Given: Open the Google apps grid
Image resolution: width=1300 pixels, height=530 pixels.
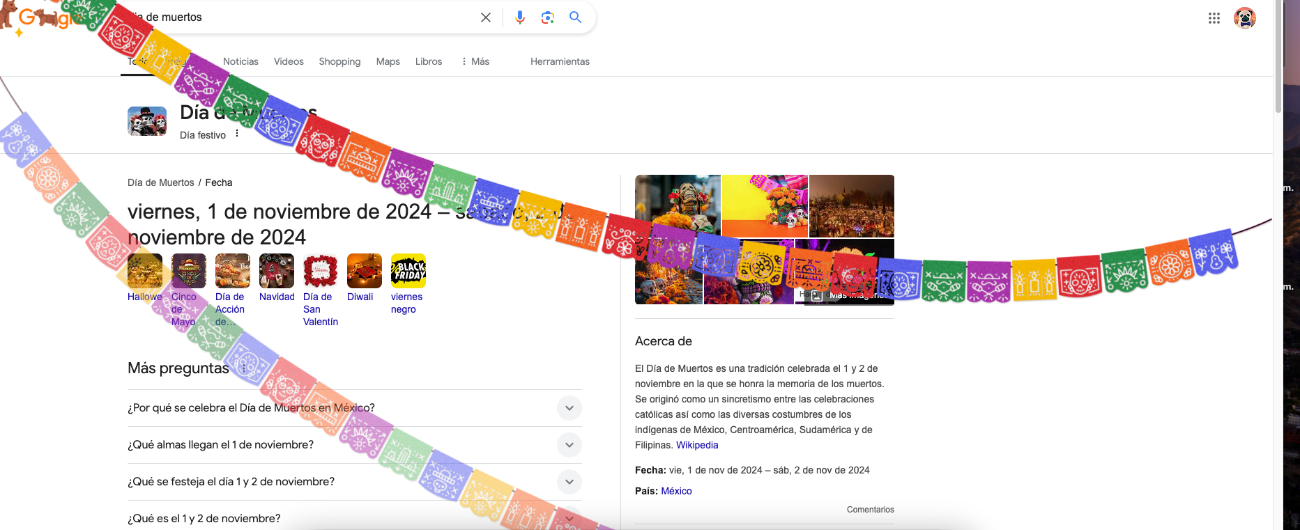Looking at the screenshot, I should (x=1214, y=17).
